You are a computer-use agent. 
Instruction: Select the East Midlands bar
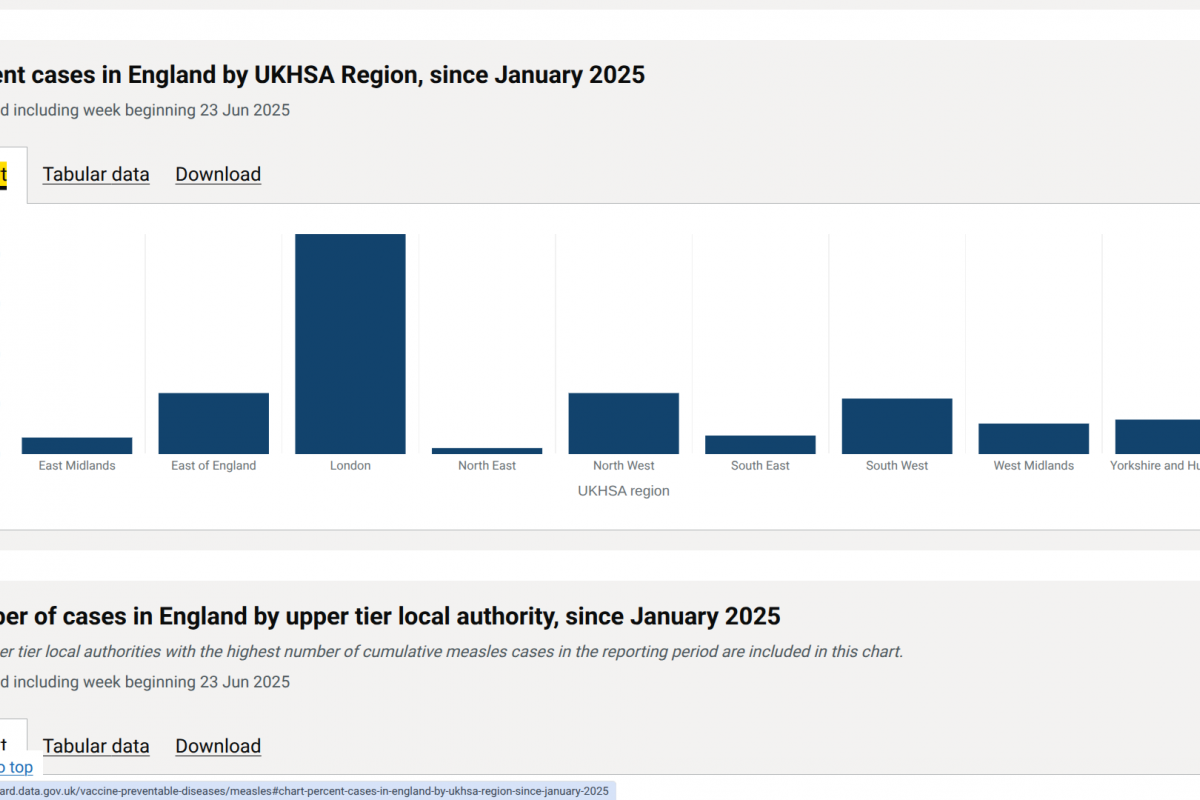click(77, 446)
